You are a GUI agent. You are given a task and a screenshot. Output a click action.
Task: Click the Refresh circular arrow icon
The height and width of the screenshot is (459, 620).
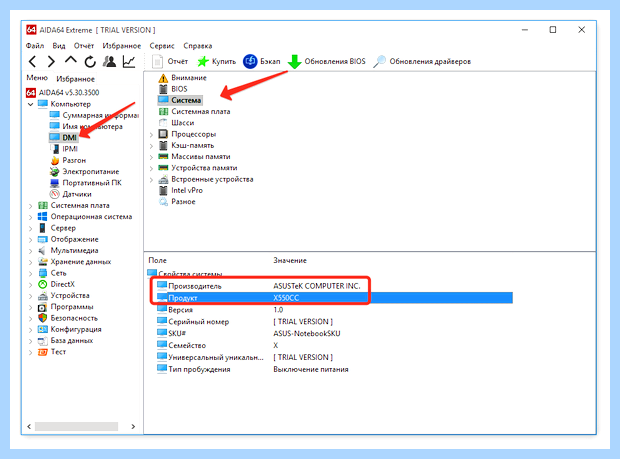(90, 62)
